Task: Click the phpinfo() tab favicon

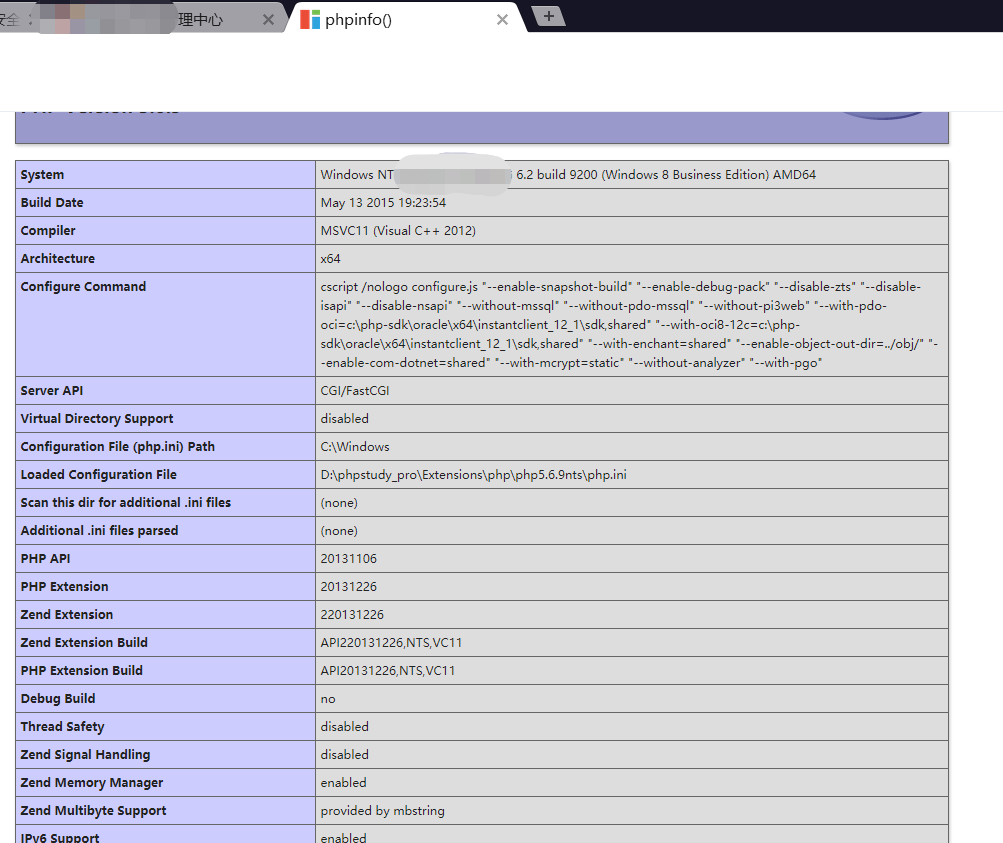Action: pyautogui.click(x=310, y=20)
